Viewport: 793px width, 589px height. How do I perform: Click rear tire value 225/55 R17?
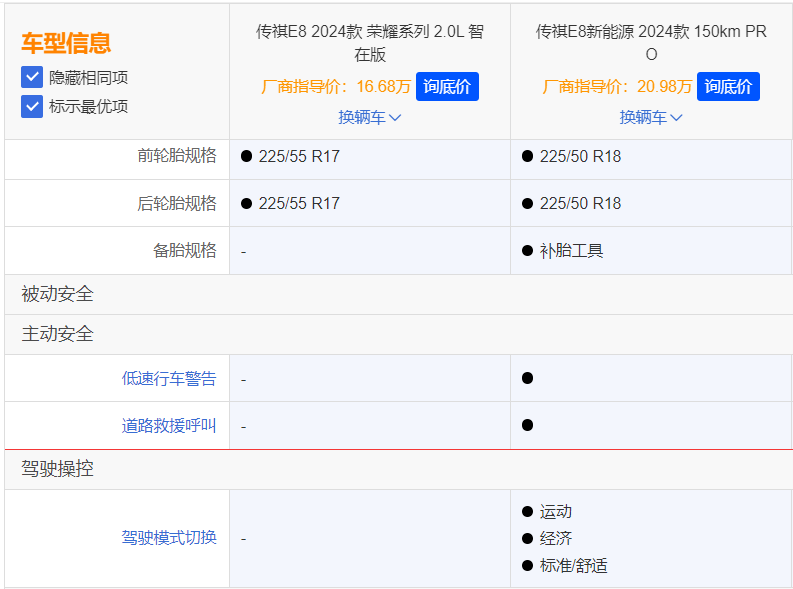(299, 203)
